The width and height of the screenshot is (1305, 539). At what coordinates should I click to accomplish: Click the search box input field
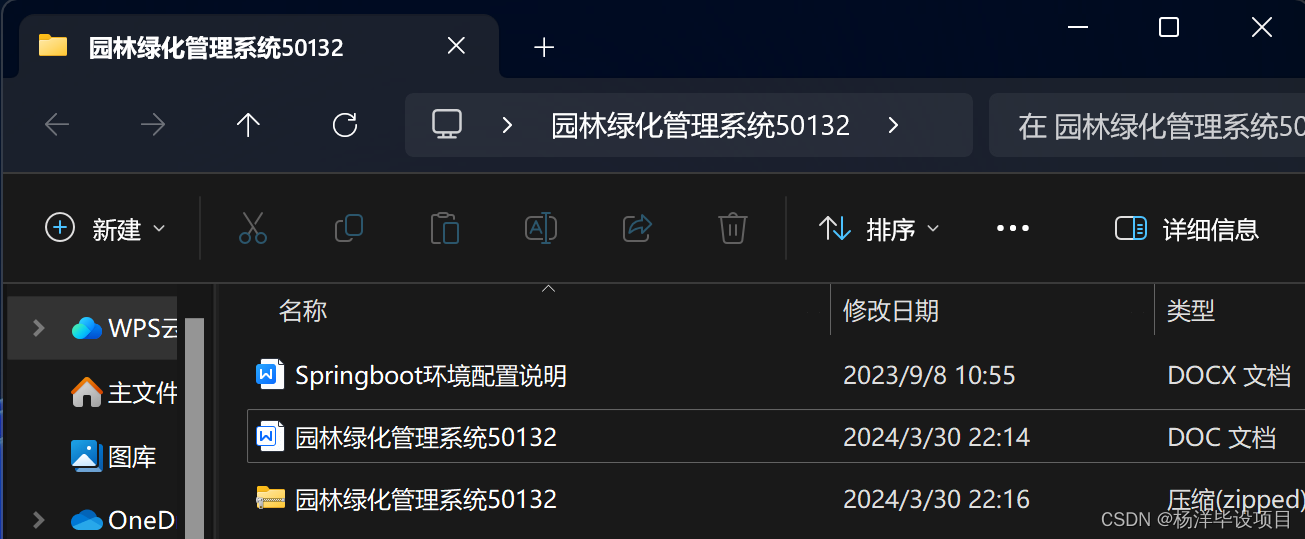click(x=1146, y=125)
